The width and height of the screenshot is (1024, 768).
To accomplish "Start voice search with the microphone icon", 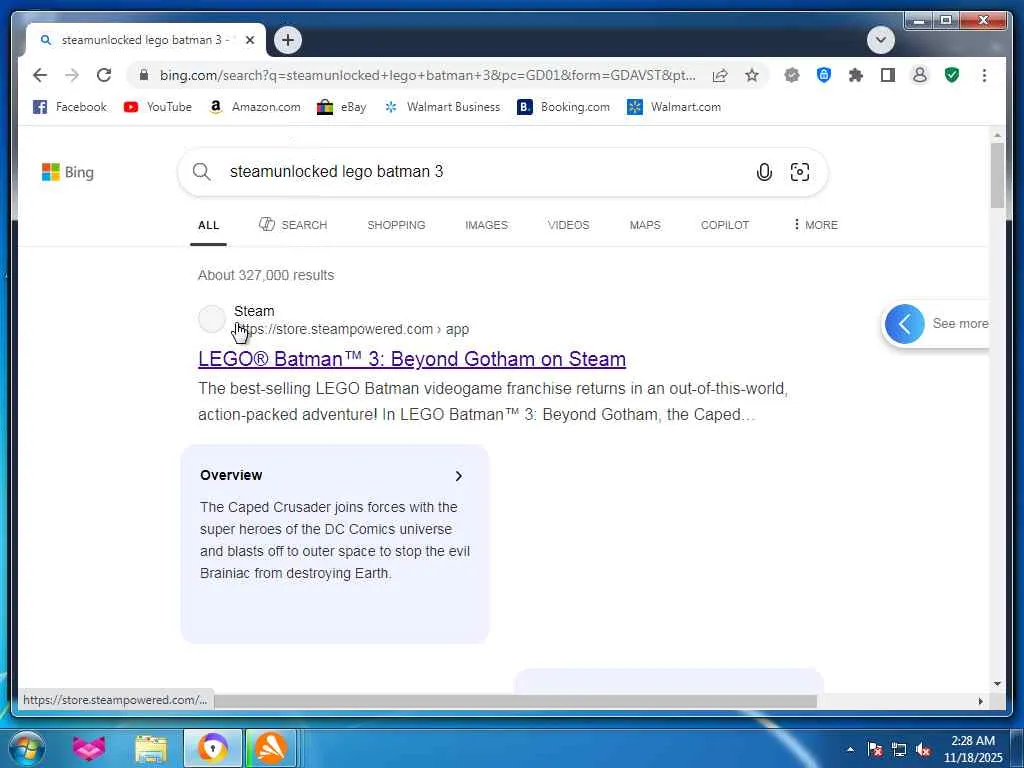I will tap(764, 172).
